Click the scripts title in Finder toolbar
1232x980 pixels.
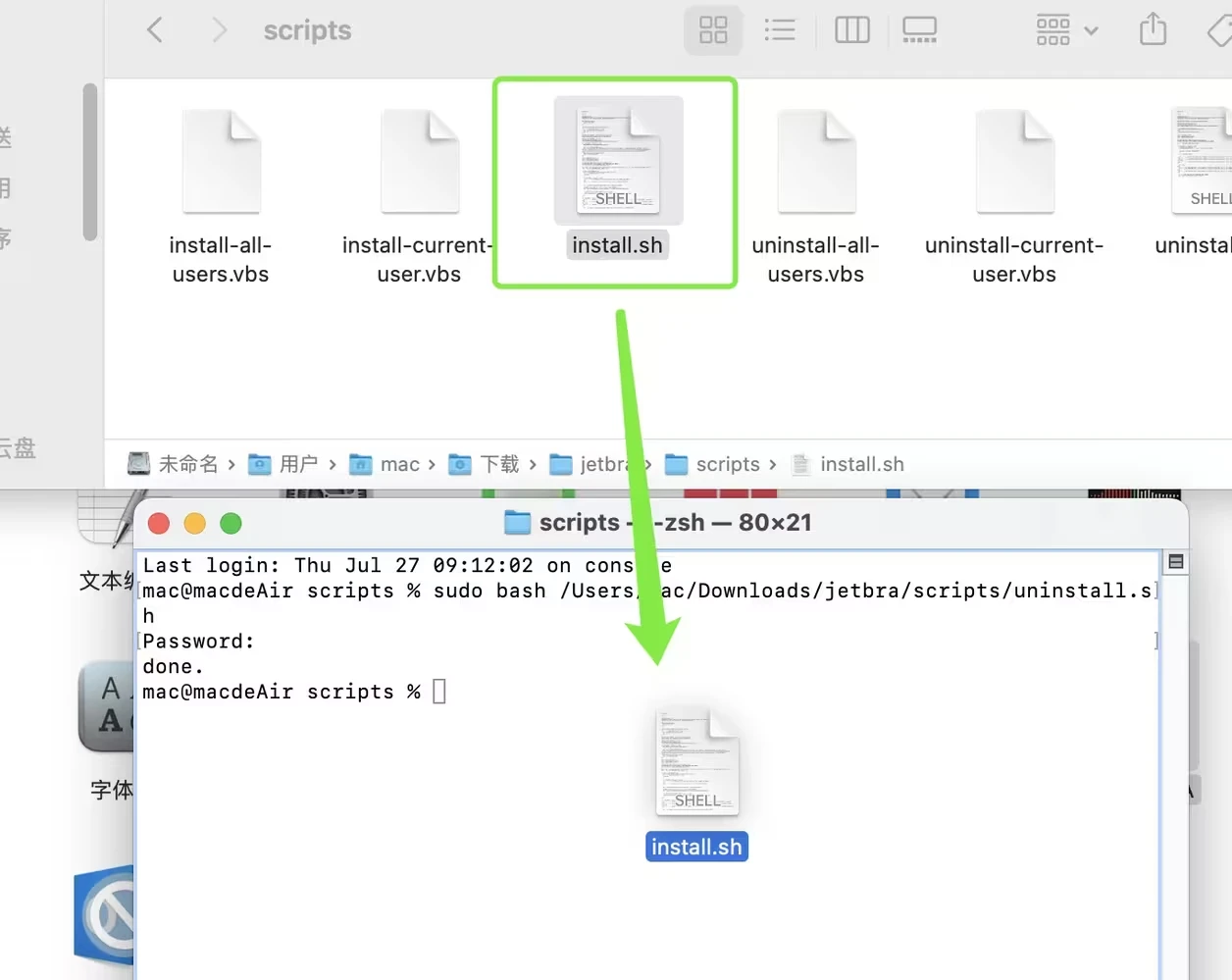click(307, 30)
